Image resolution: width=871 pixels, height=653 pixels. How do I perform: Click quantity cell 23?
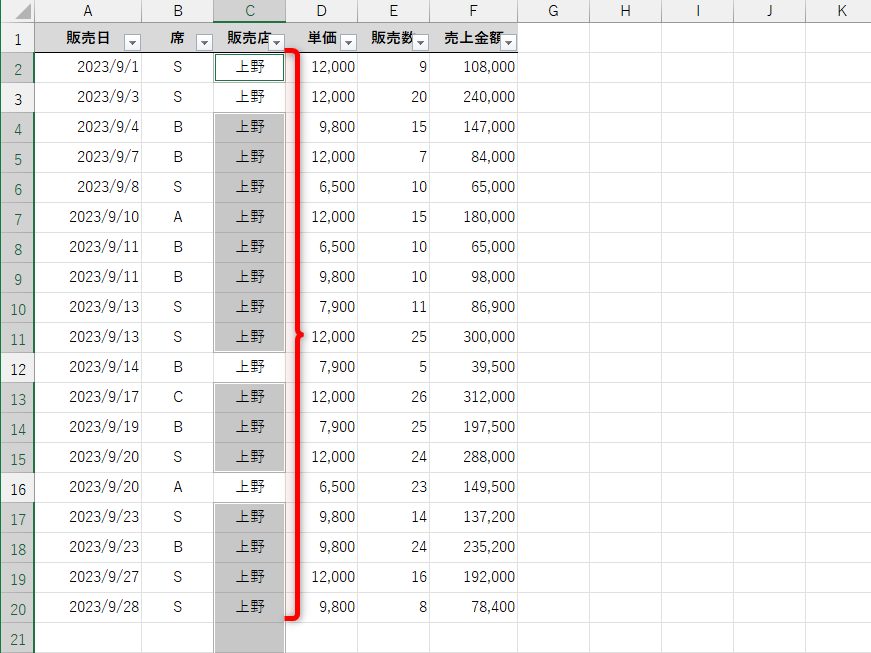point(393,487)
